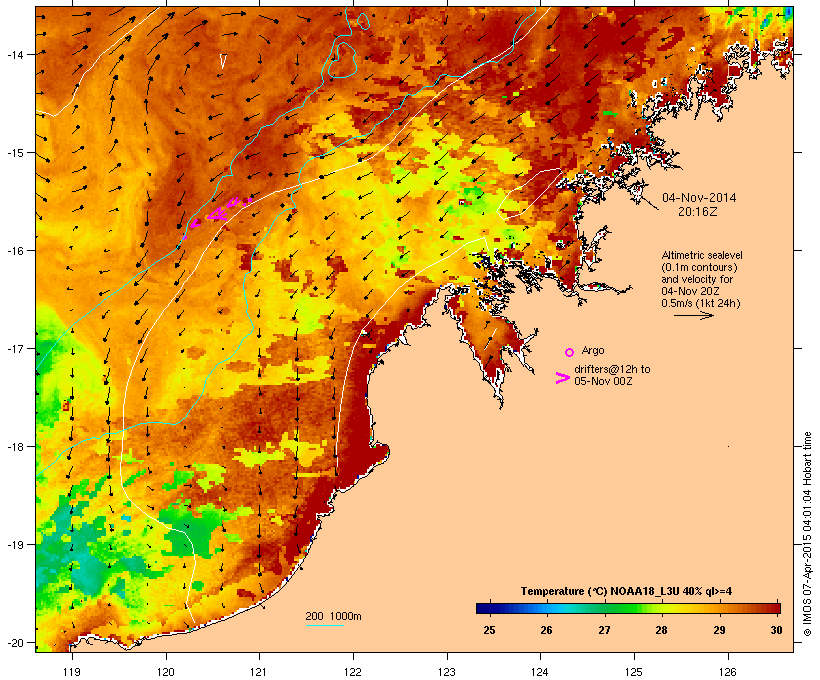Click latitude axis label -16
This screenshot has width=820, height=680.
click(x=15, y=251)
